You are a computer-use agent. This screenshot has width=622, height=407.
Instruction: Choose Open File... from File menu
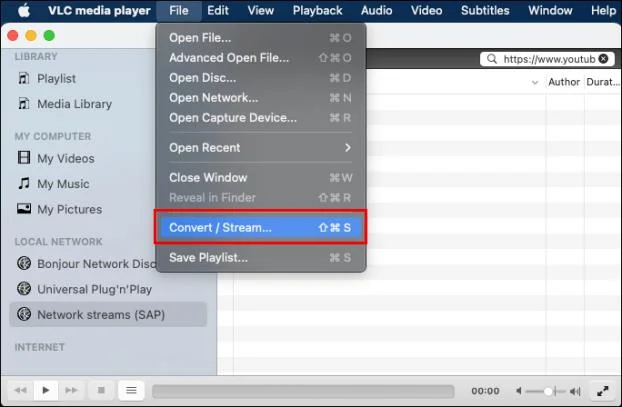click(x=261, y=38)
